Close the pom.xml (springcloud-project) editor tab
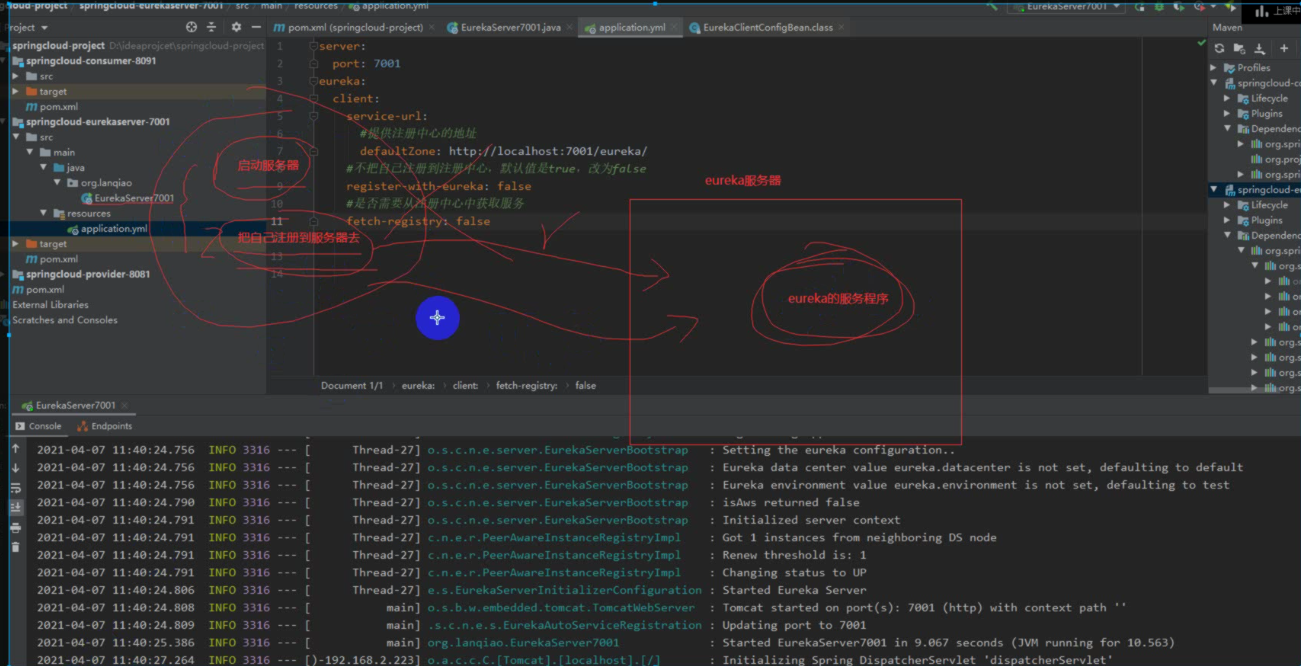The height and width of the screenshot is (666, 1301). (x=430, y=28)
